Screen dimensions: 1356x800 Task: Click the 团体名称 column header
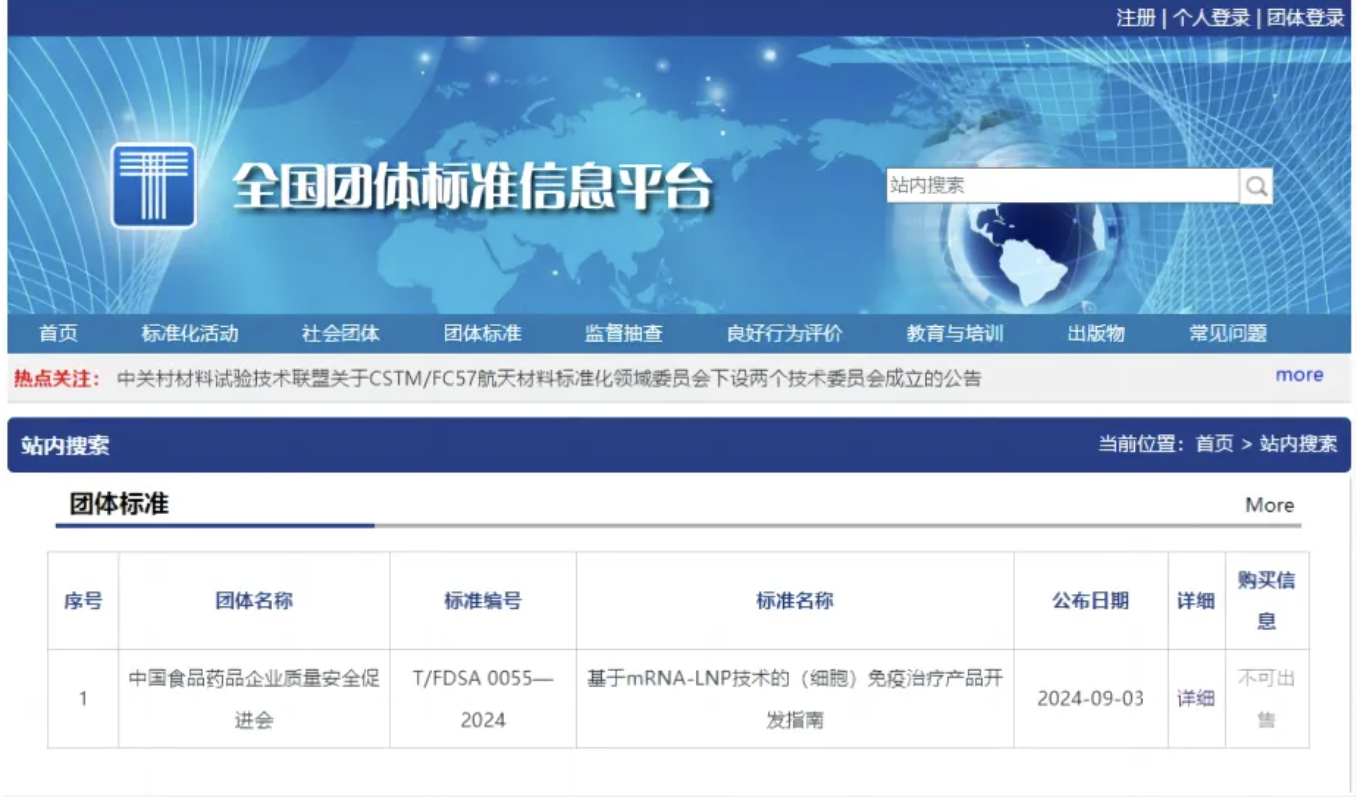point(254,601)
